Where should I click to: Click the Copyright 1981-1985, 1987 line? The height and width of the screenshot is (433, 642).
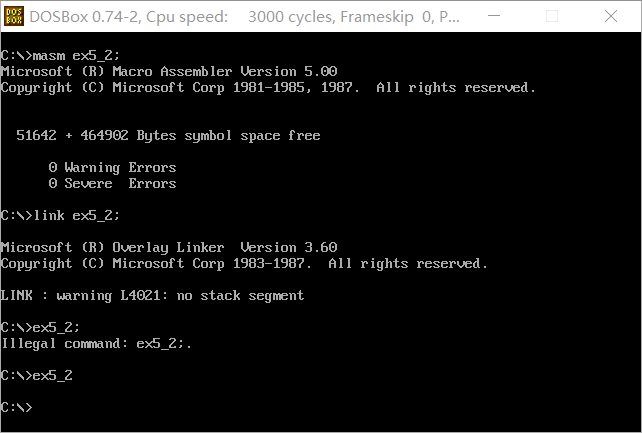pyautogui.click(x=268, y=88)
